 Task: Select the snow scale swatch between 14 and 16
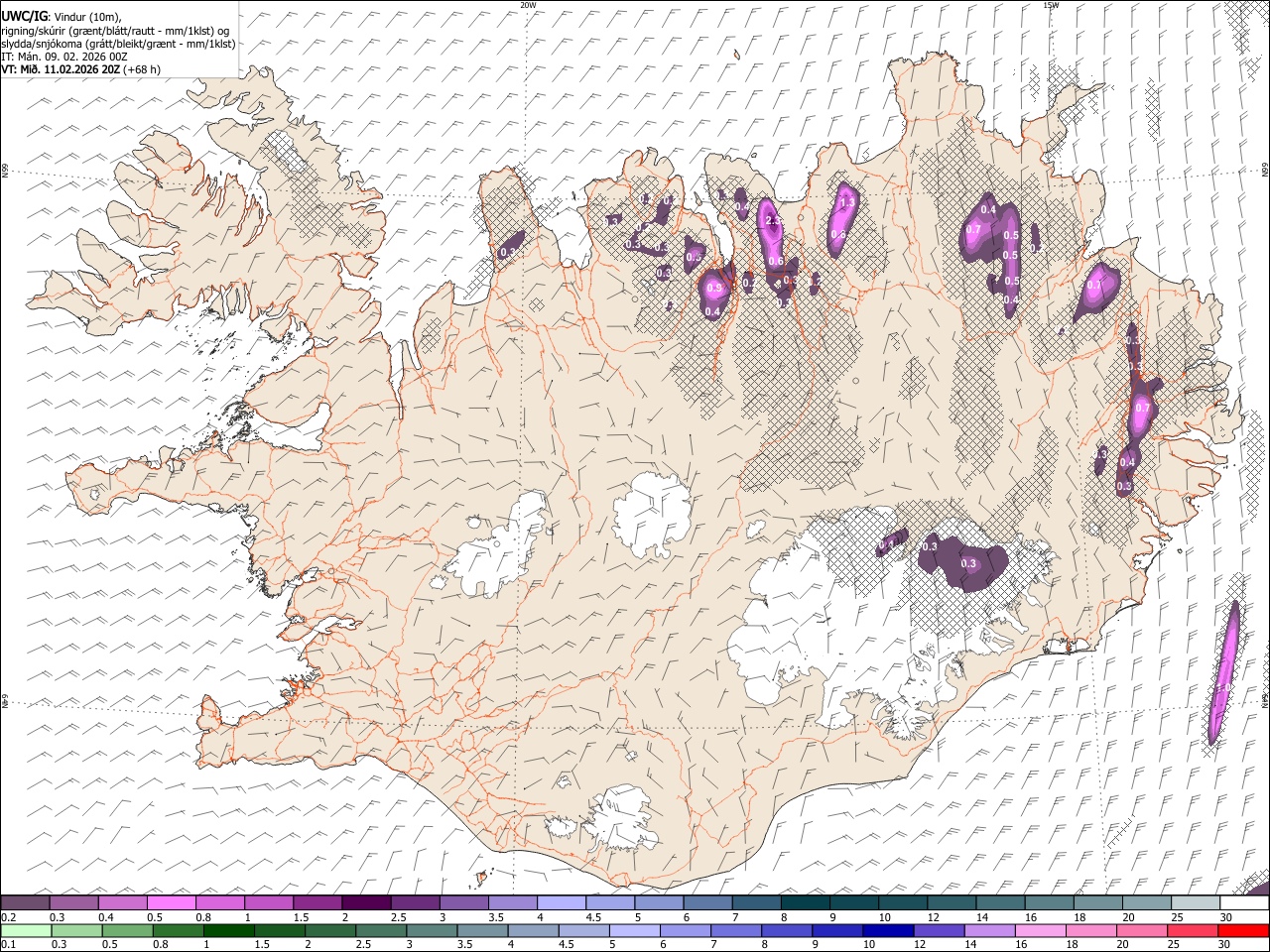tap(998, 903)
